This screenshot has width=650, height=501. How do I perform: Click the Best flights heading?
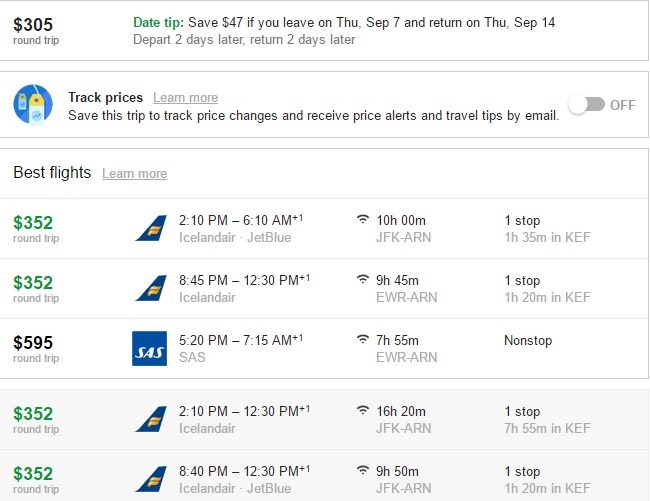point(52,172)
